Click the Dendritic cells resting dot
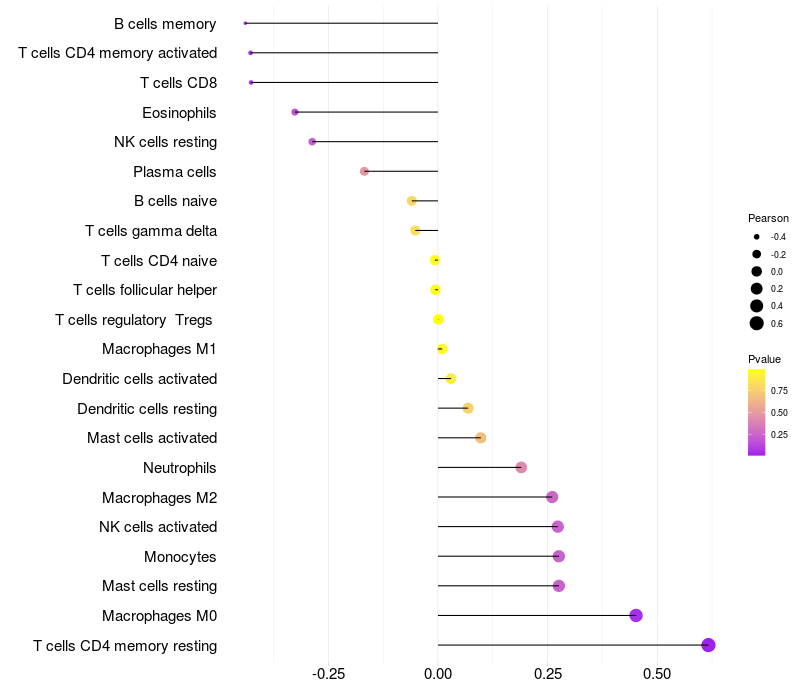800x700 pixels. click(468, 408)
